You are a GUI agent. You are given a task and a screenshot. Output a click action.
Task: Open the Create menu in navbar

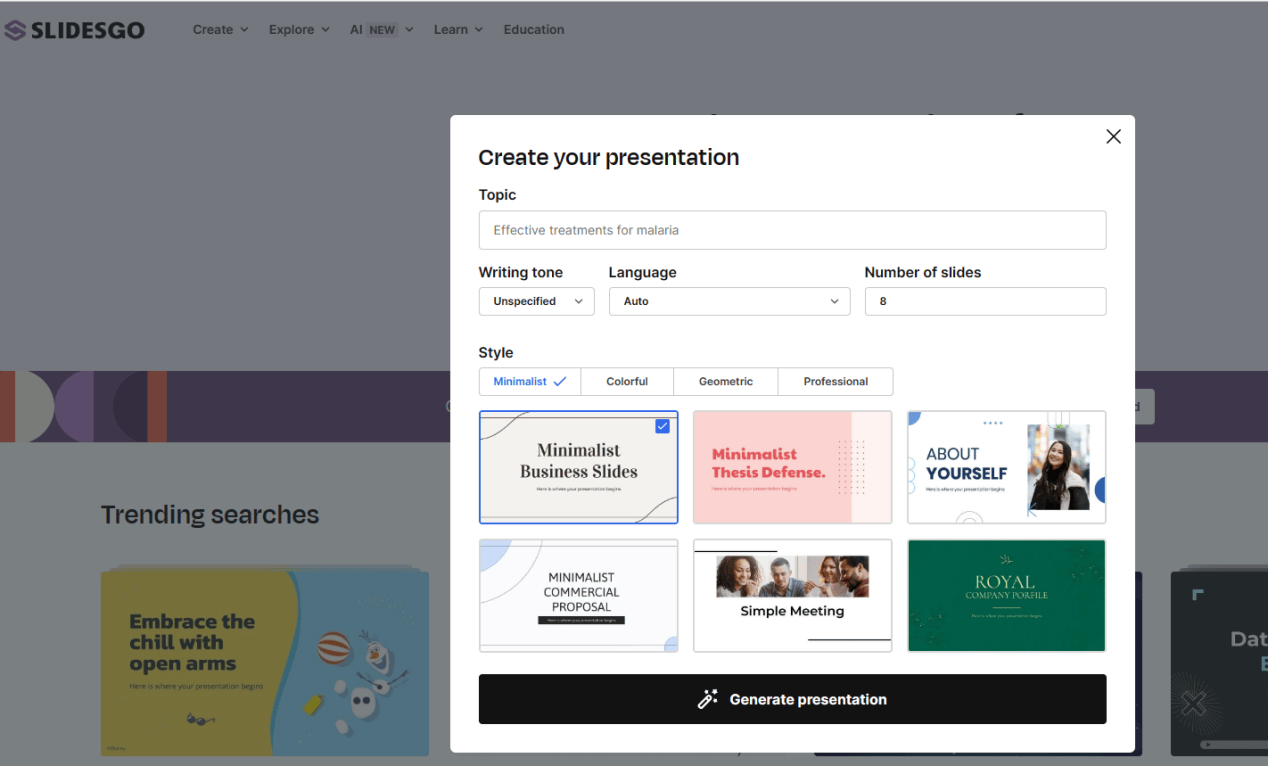point(220,30)
